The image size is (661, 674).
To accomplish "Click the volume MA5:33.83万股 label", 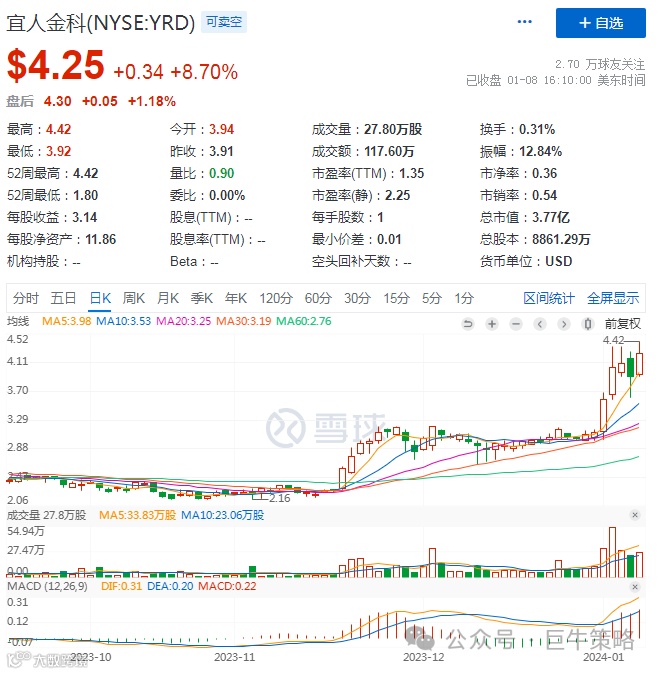I will pos(138,515).
